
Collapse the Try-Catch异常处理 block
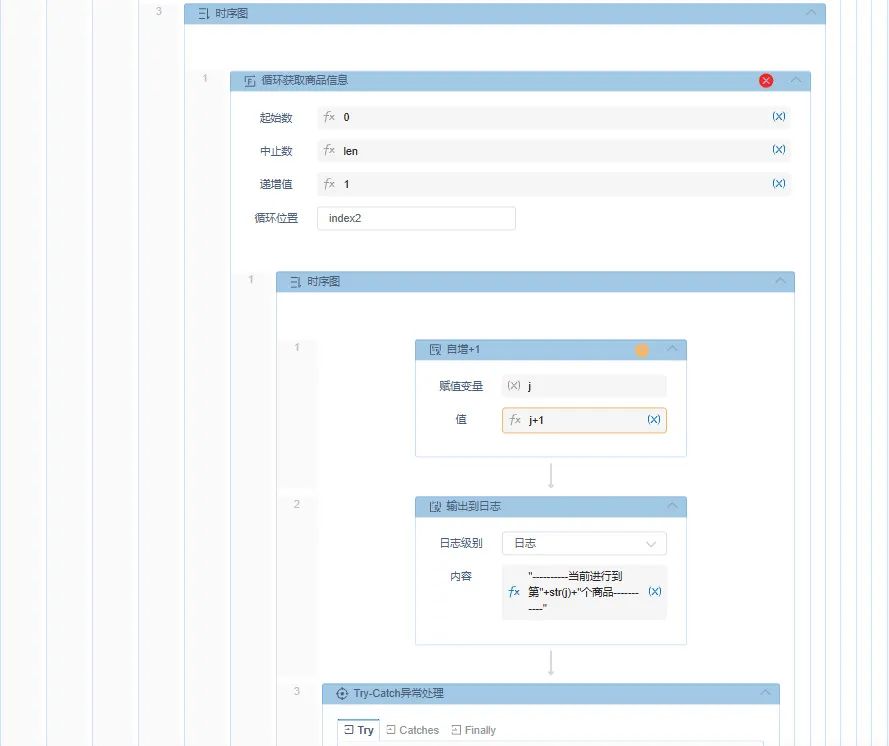click(x=765, y=693)
